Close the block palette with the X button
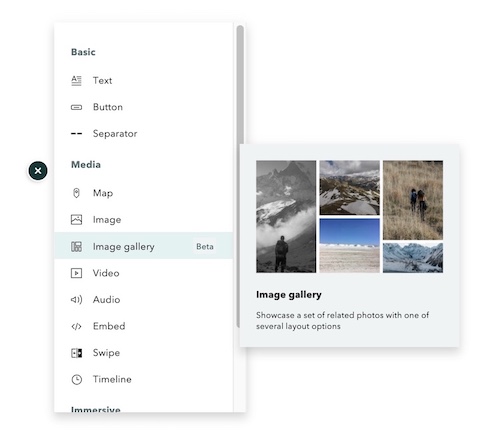The width and height of the screenshot is (500, 431). tap(38, 171)
